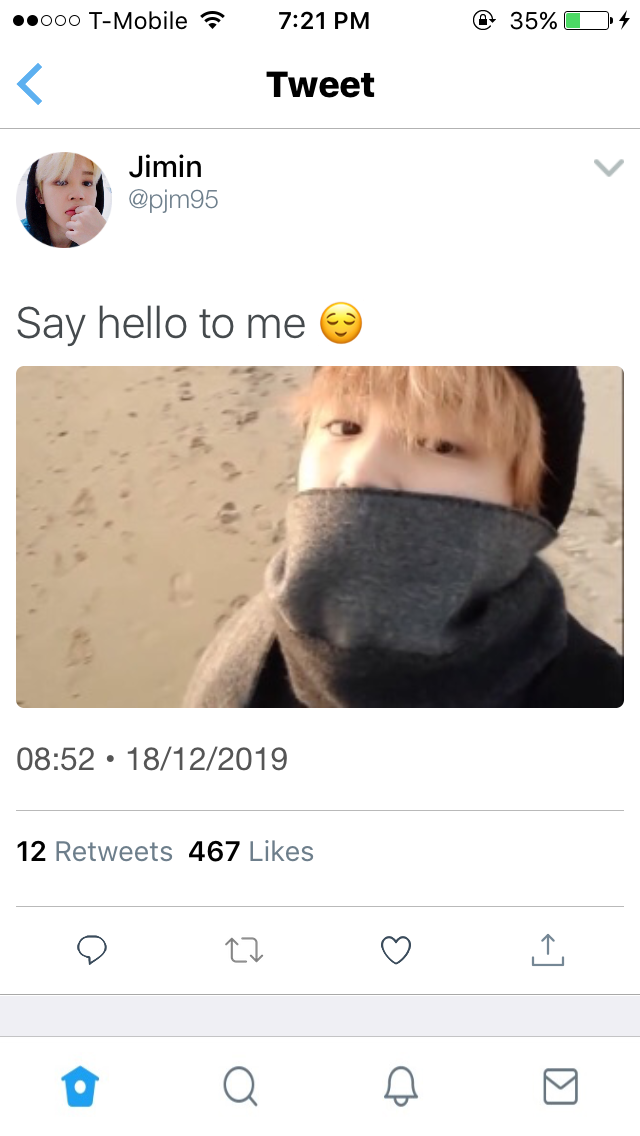View the 467 Likes list
The height and width of the screenshot is (1136, 640).
pos(251,852)
